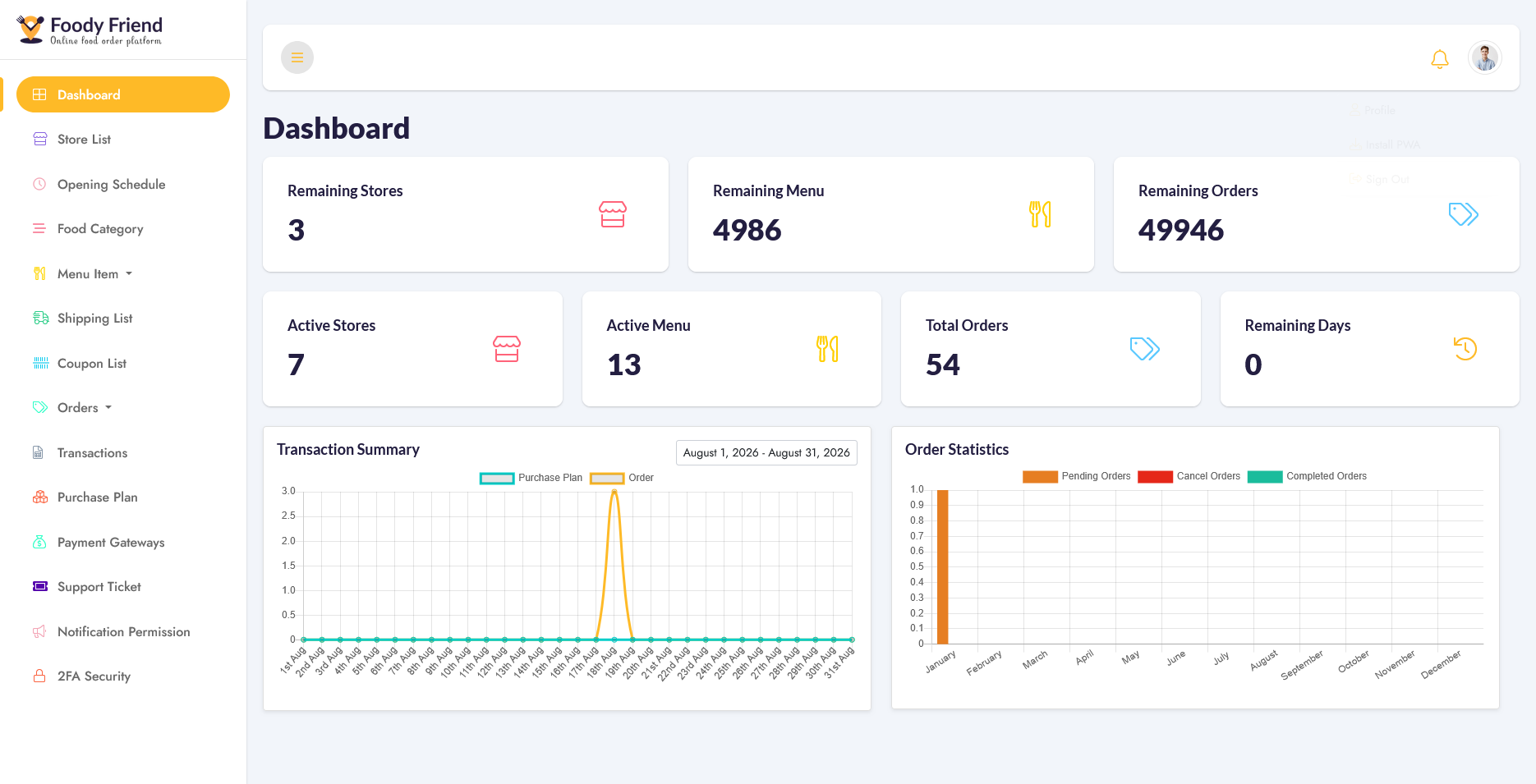
Task: Click the Opening Schedule clock icon
Action: coord(39,184)
